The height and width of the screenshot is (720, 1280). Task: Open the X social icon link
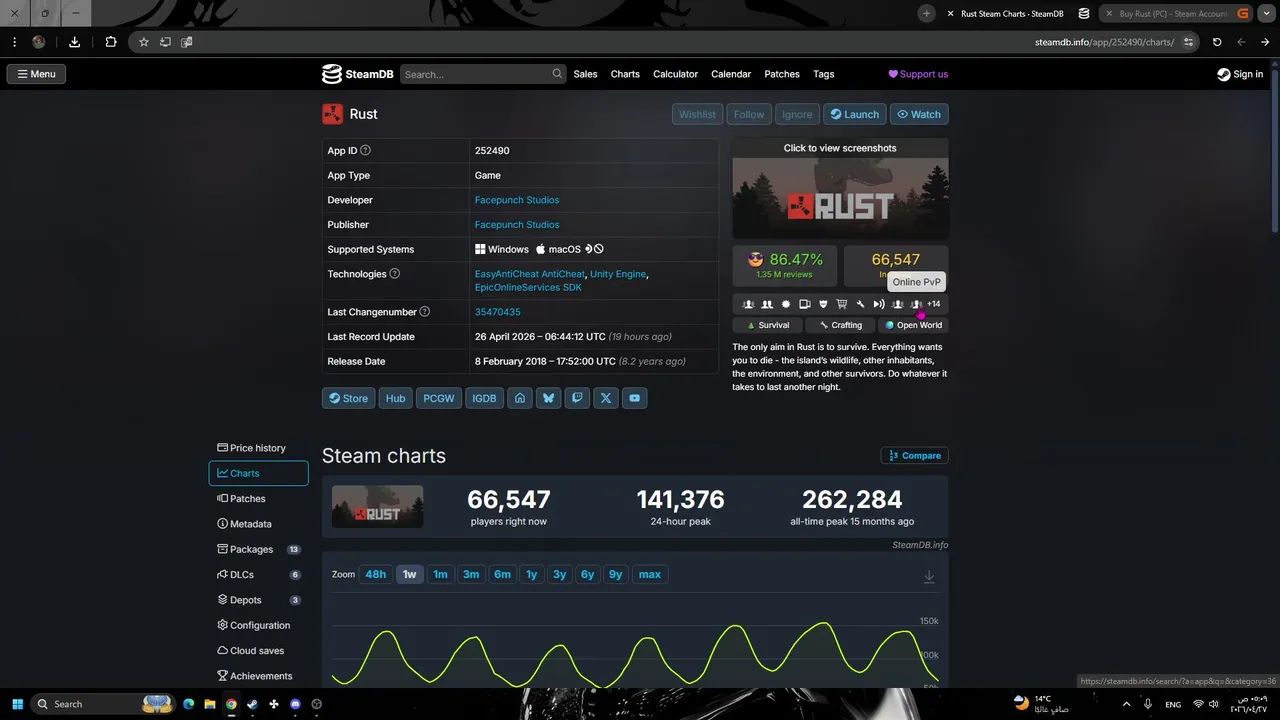(606, 398)
